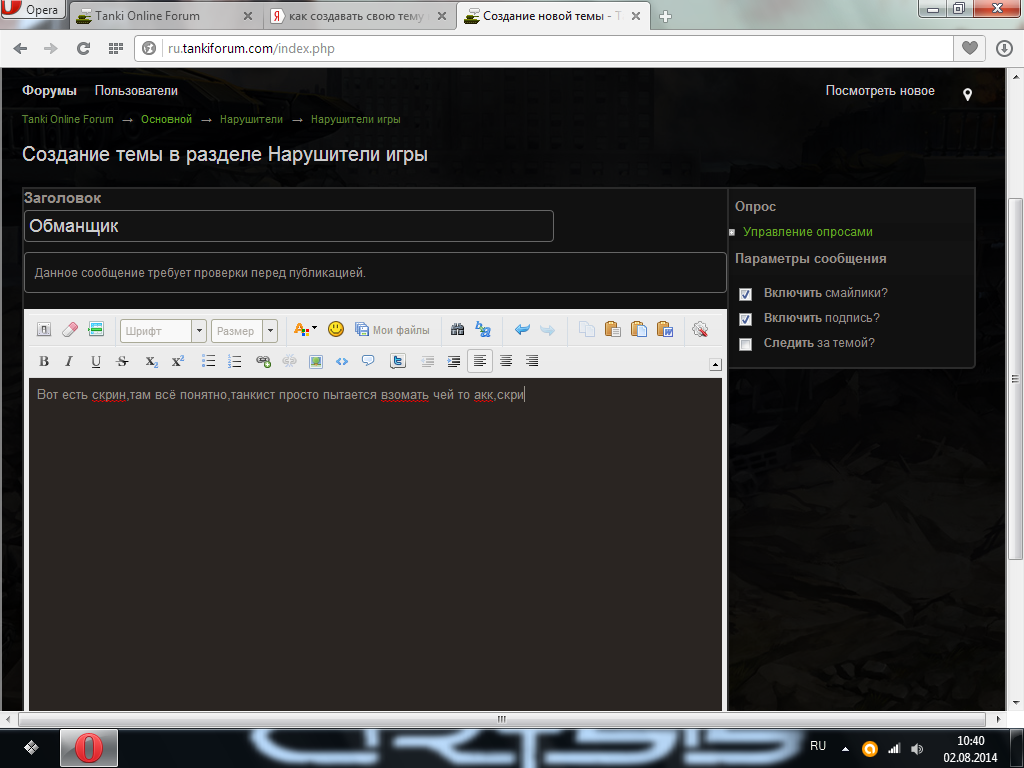Image resolution: width=1024 pixels, height=768 pixels.
Task: Open the downloads icon
Action: click(x=1004, y=48)
